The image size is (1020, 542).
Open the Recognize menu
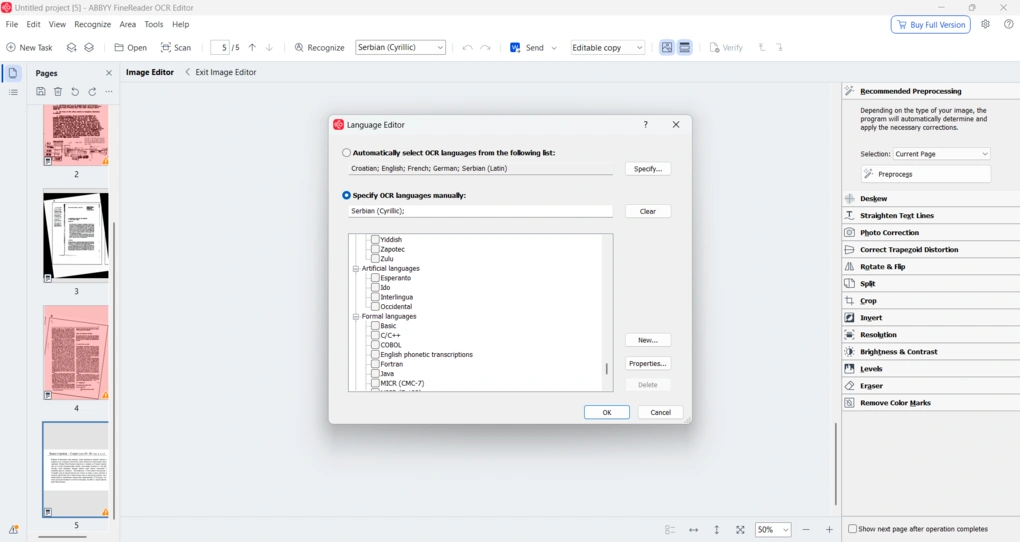(x=92, y=24)
